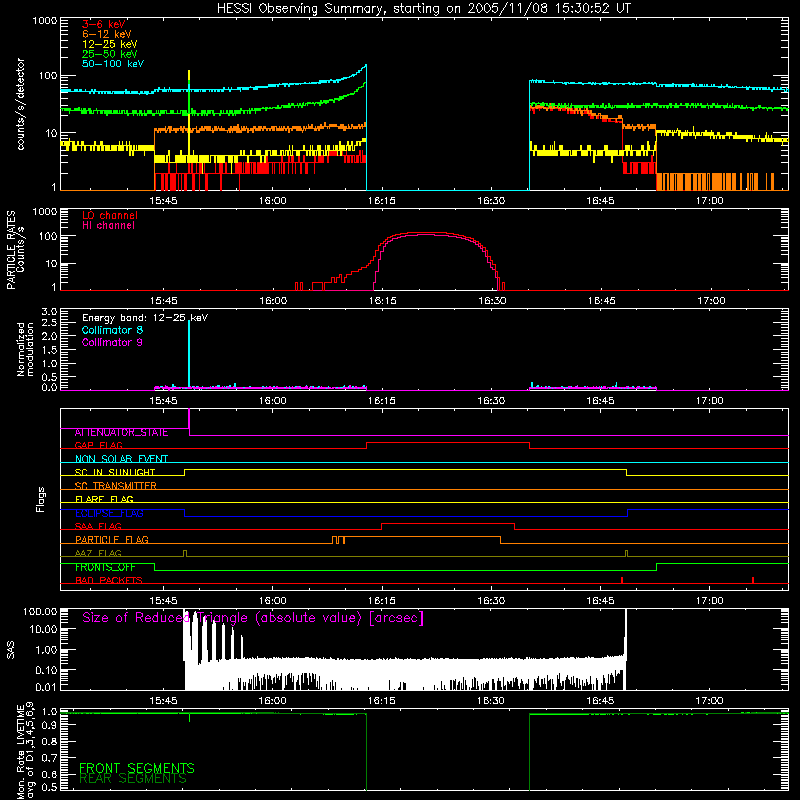The image size is (800, 800).
Task: Click the Flags axis label
Action: point(41,499)
